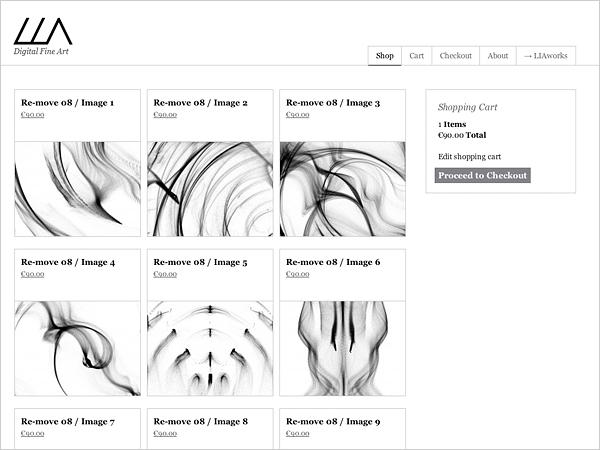Click the Re-move 08 / Image 6 title
The width and height of the screenshot is (600, 450).
(x=333, y=263)
